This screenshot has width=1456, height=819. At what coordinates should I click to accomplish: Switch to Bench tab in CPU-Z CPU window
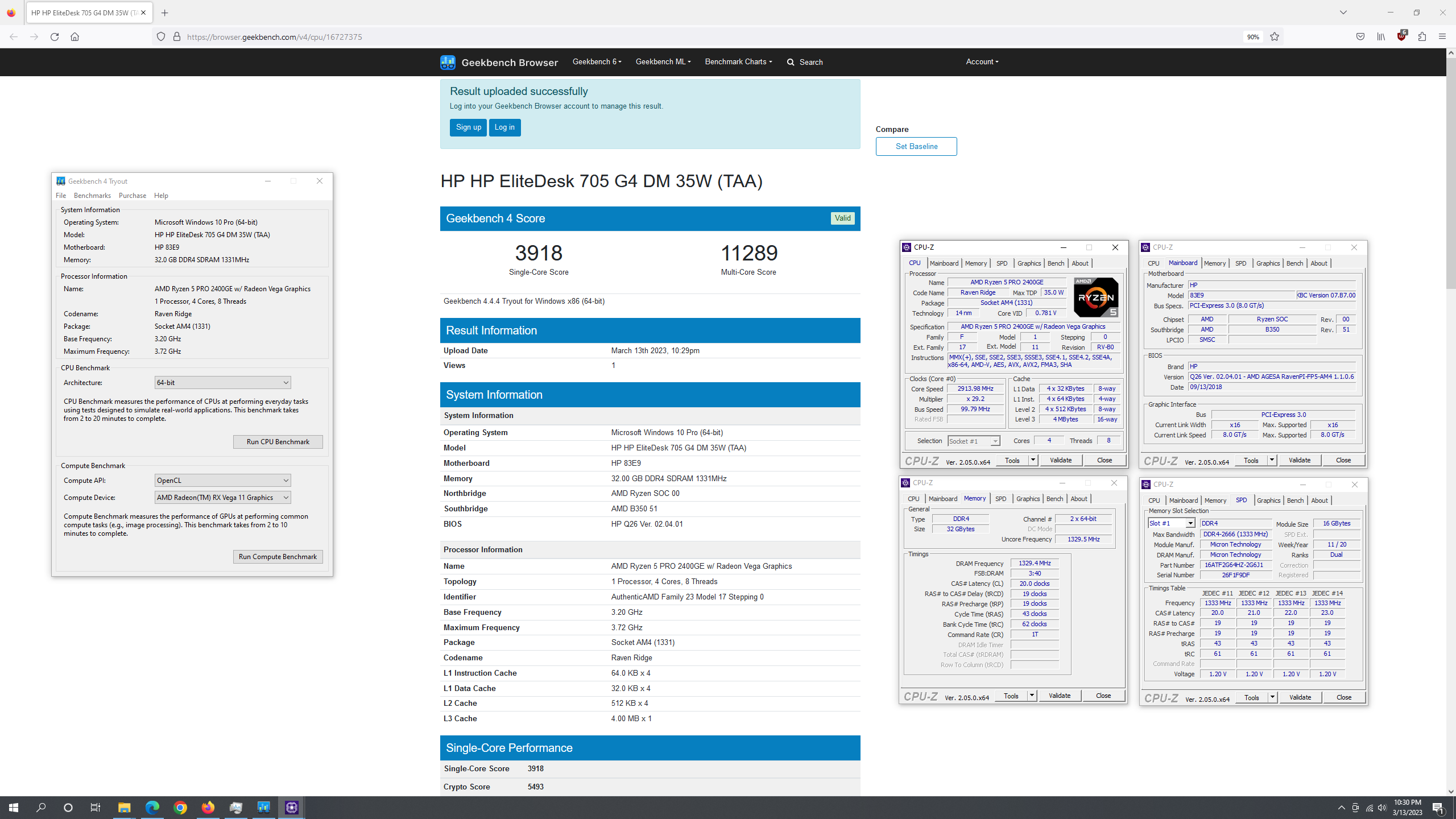click(1056, 263)
